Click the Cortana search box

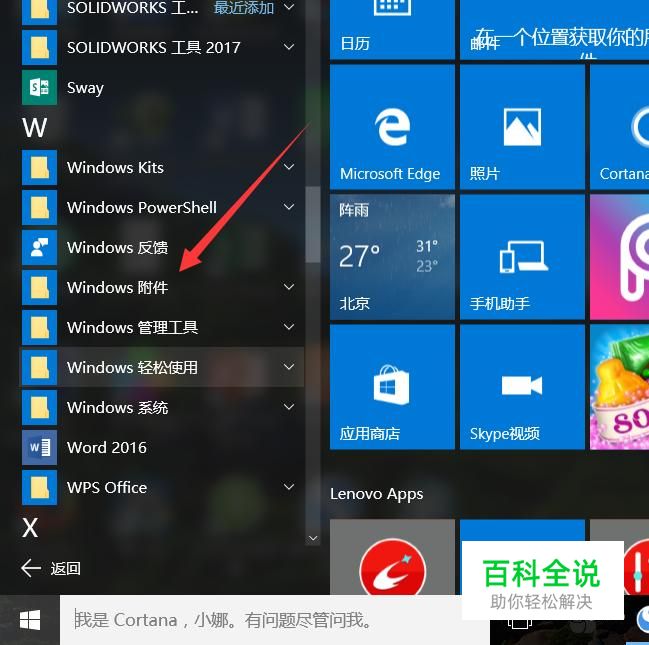tap(275, 620)
